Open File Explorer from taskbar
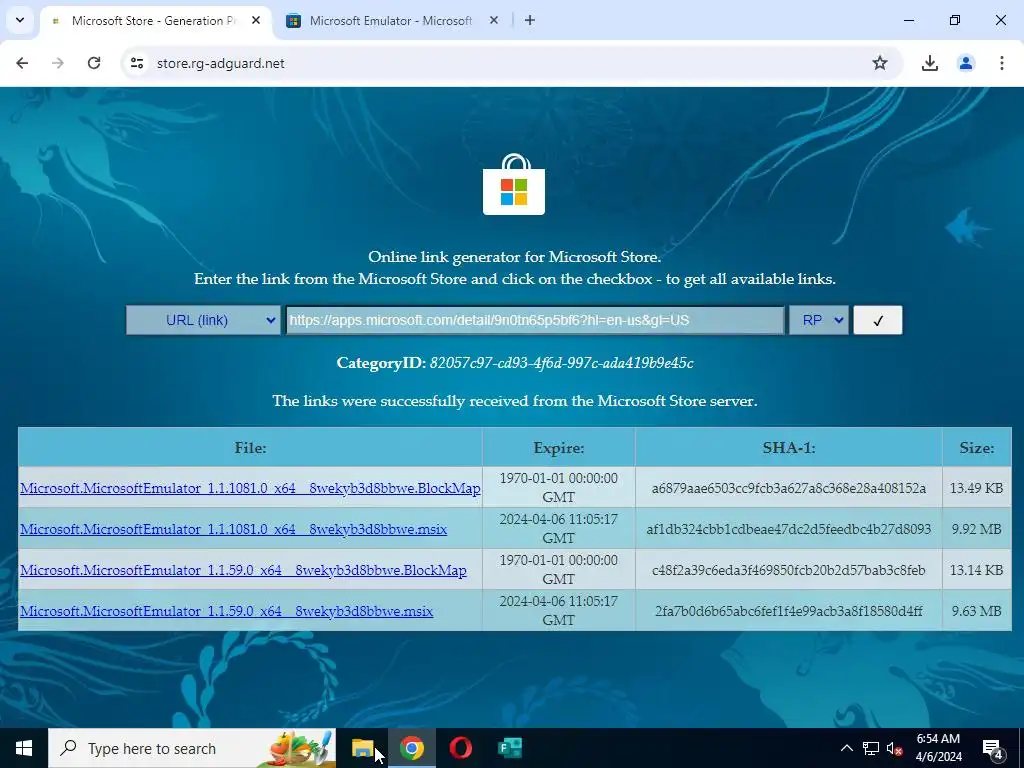The image size is (1024, 768). (362, 748)
